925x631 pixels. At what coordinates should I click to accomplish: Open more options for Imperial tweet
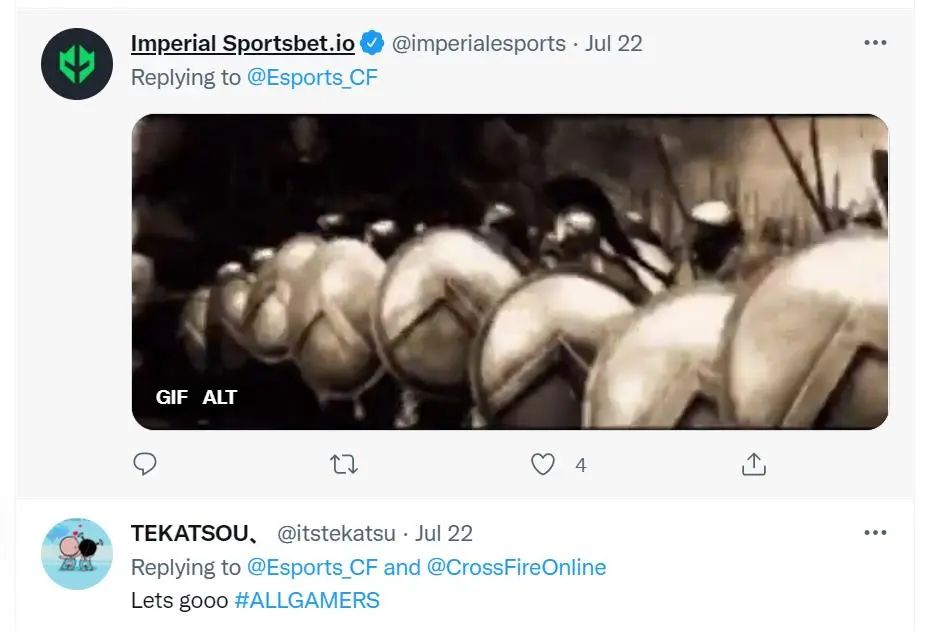coord(875,43)
